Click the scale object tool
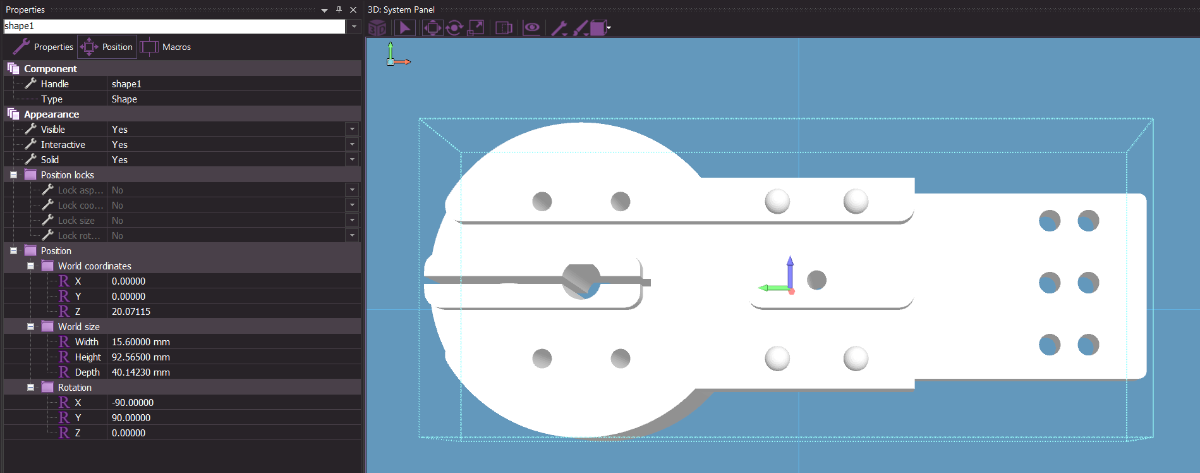Viewport: 1200px width, 473px height. [x=476, y=28]
